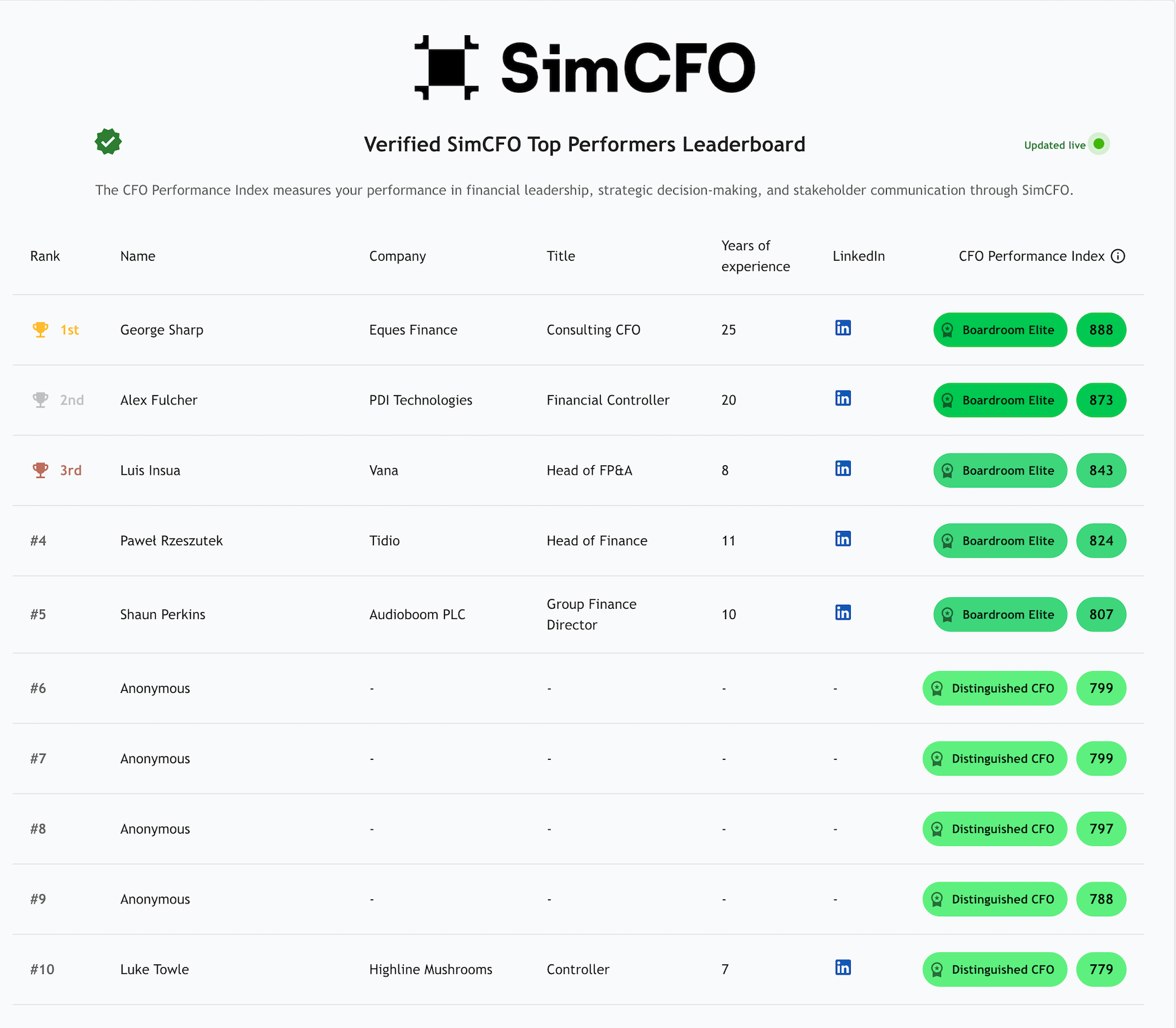The height and width of the screenshot is (1028, 1176).
Task: Click the Group Finance Director title cell
Action: coord(591,614)
